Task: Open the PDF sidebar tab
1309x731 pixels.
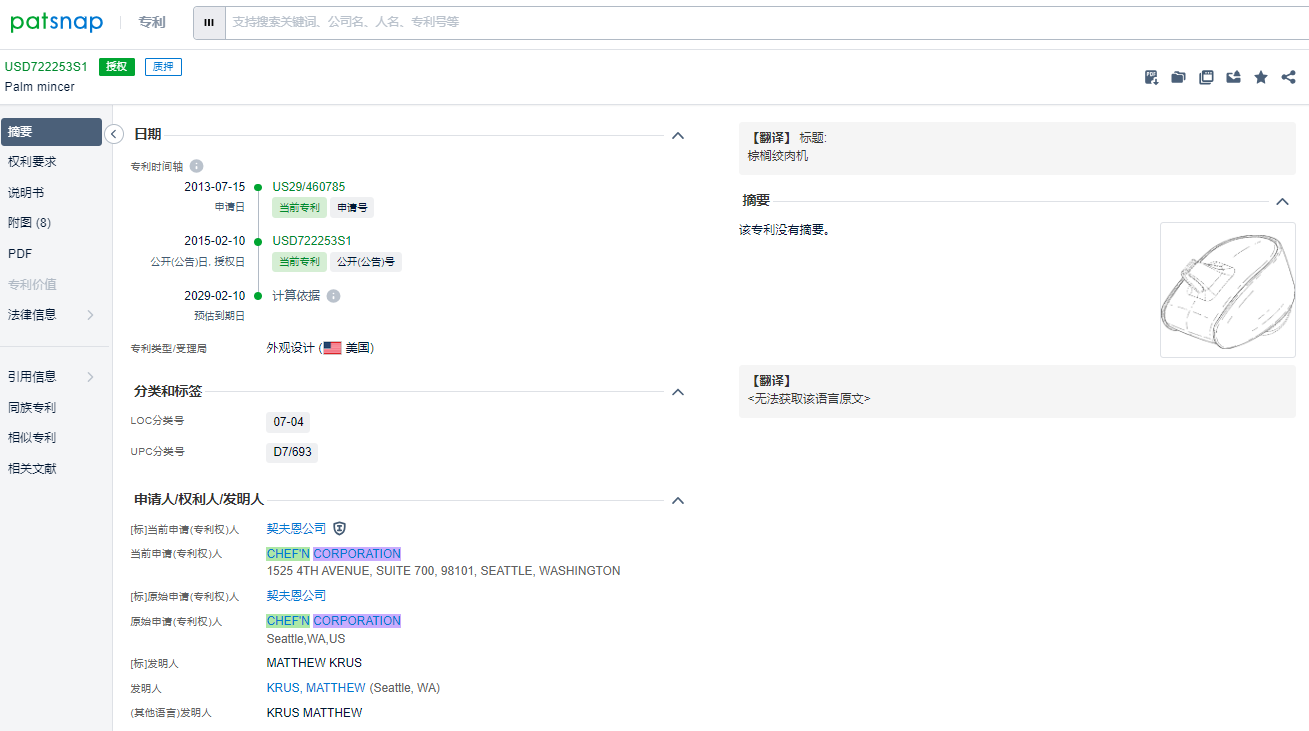Action: click(x=20, y=254)
